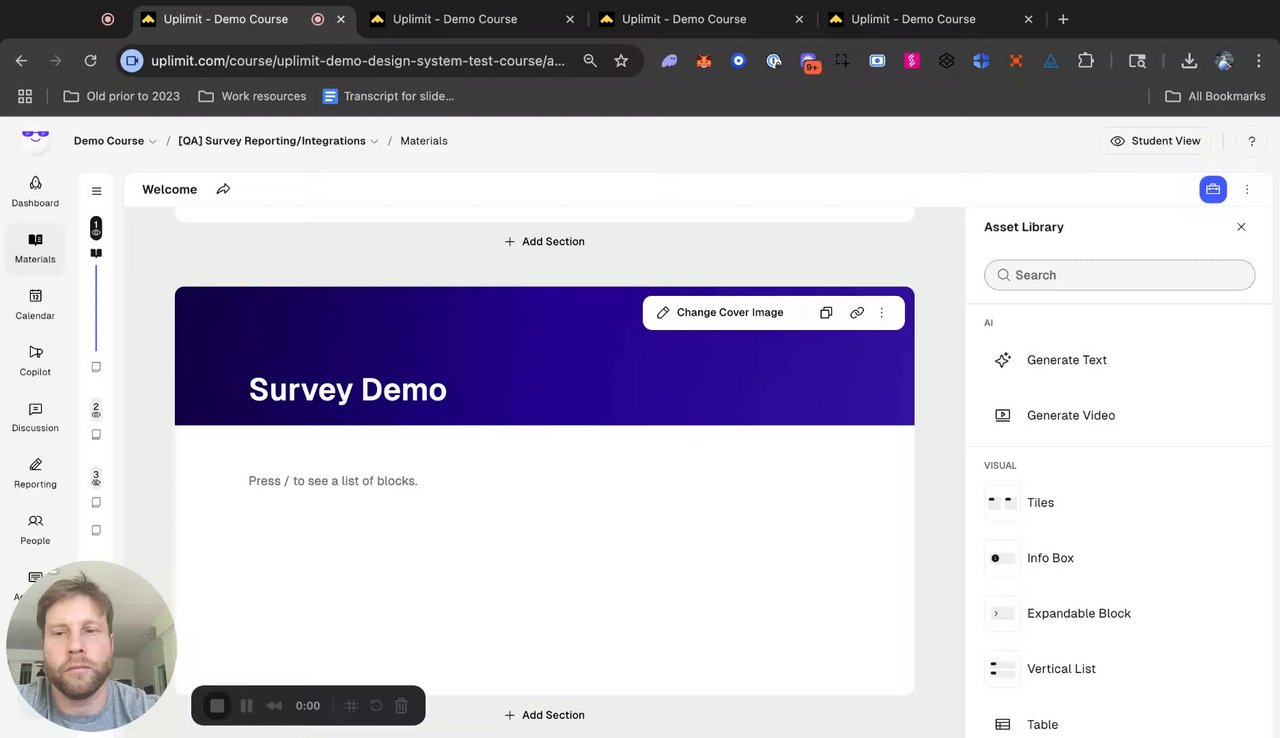Select the page icon below the blue outline line
1280x738 pixels.
[96, 367]
